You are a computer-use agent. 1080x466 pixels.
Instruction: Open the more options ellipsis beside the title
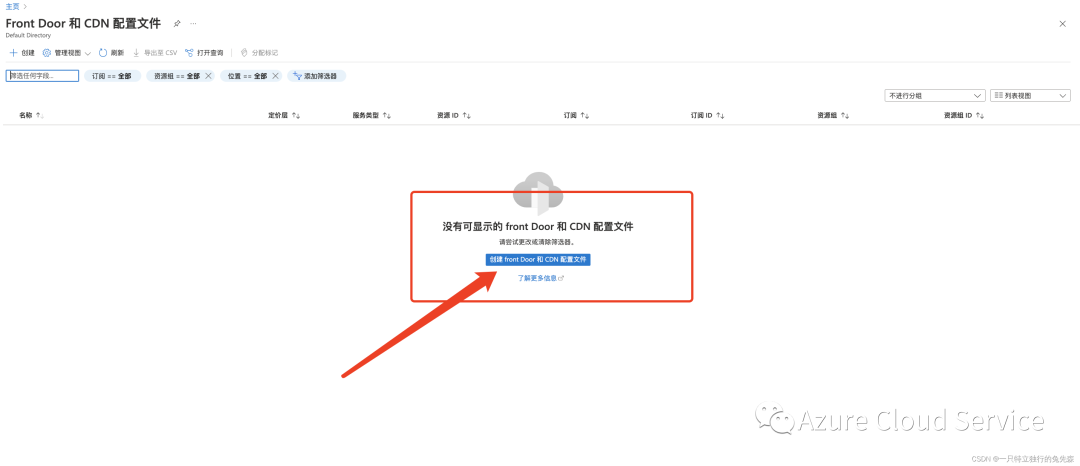(194, 23)
